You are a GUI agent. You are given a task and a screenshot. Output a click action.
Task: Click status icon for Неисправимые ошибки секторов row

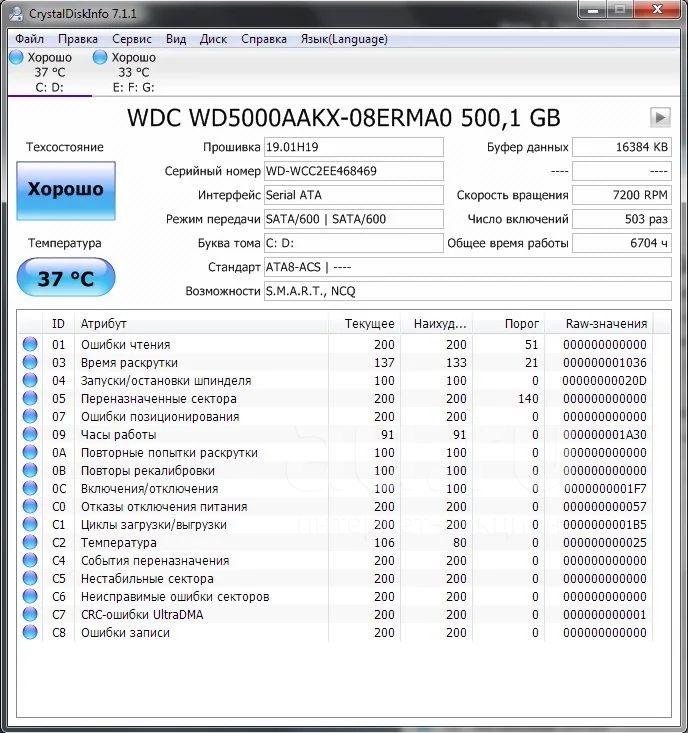point(30,596)
